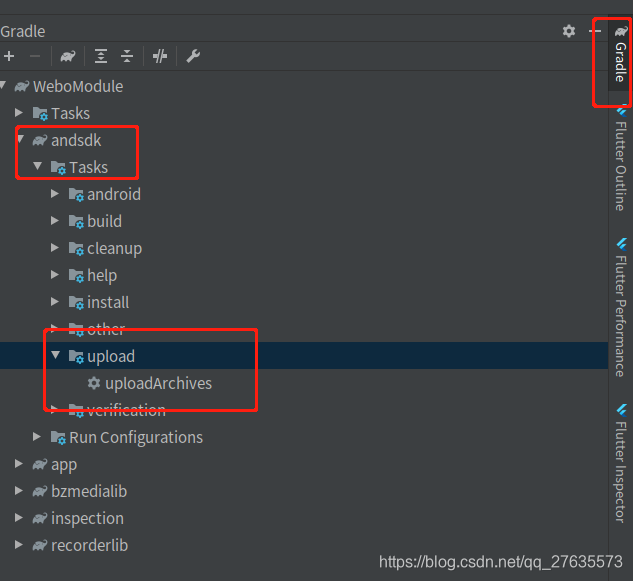Click the build folder icon
The height and width of the screenshot is (581, 633).
[x=76, y=222]
